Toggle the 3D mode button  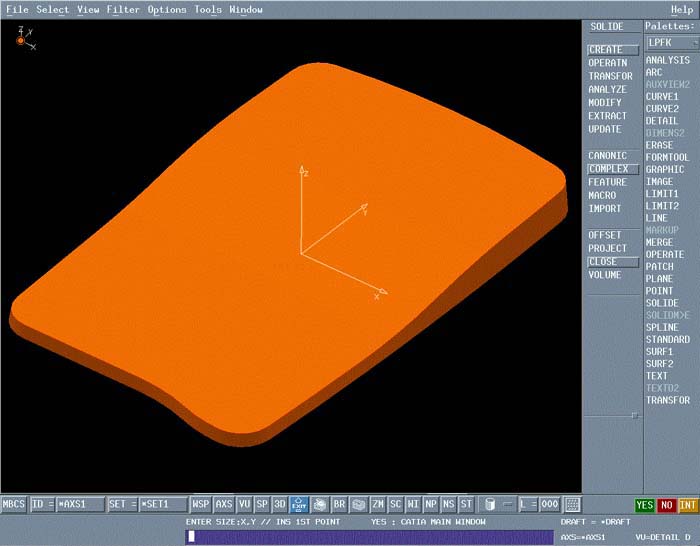(280, 505)
